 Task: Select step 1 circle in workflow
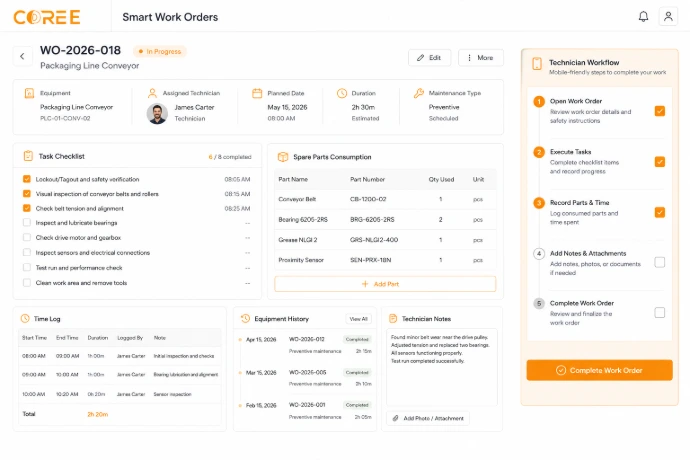tap(539, 102)
